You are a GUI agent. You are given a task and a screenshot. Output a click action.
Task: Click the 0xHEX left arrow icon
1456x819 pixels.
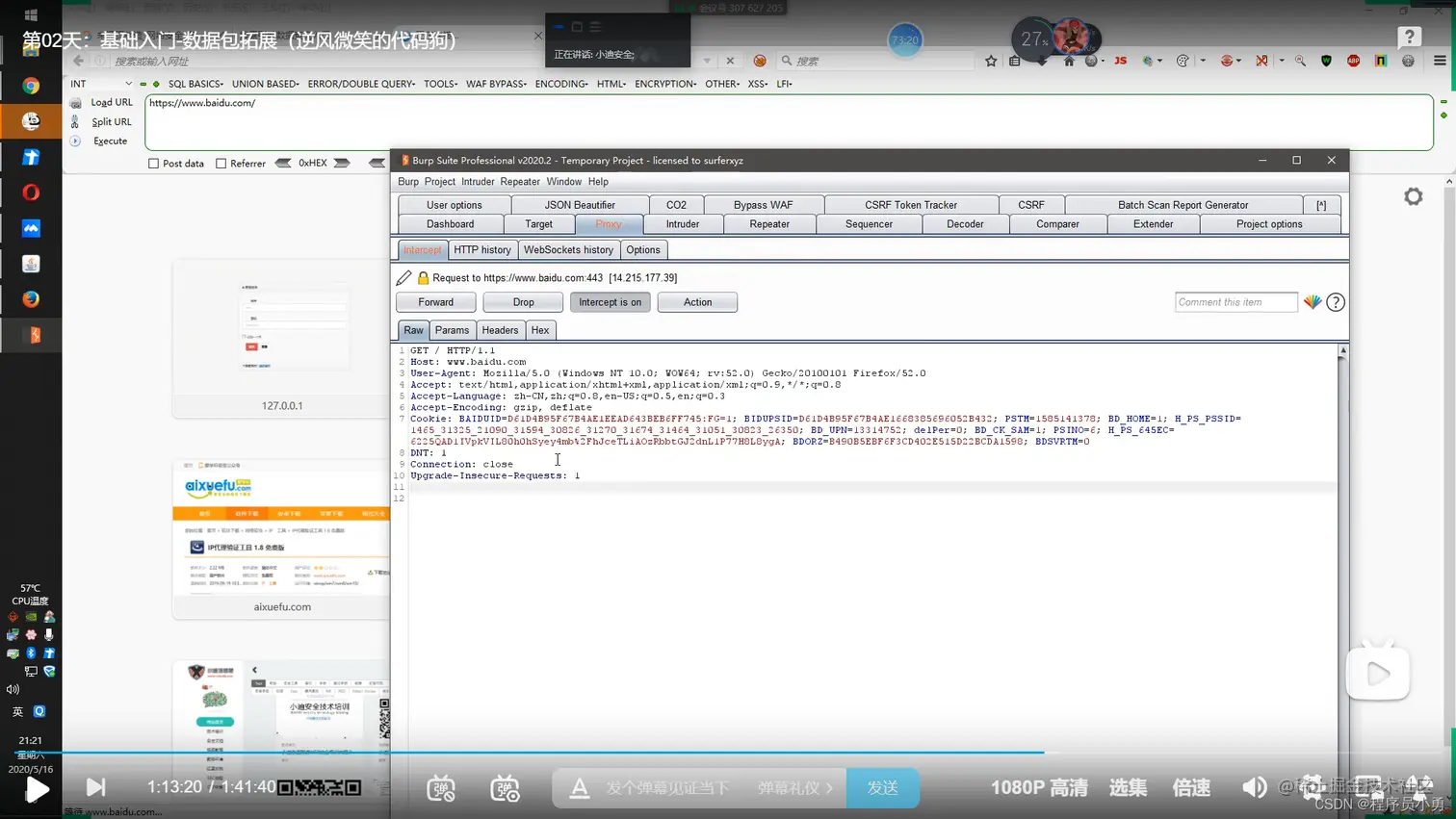click(283, 164)
